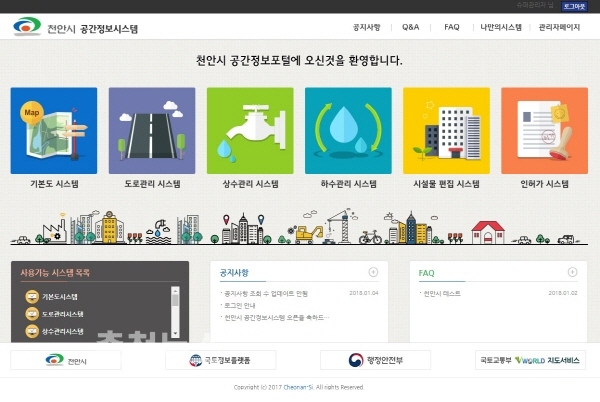The image size is (600, 402).
Task: Click the 인허가 시스템 stamp icon
Action: 544,131
